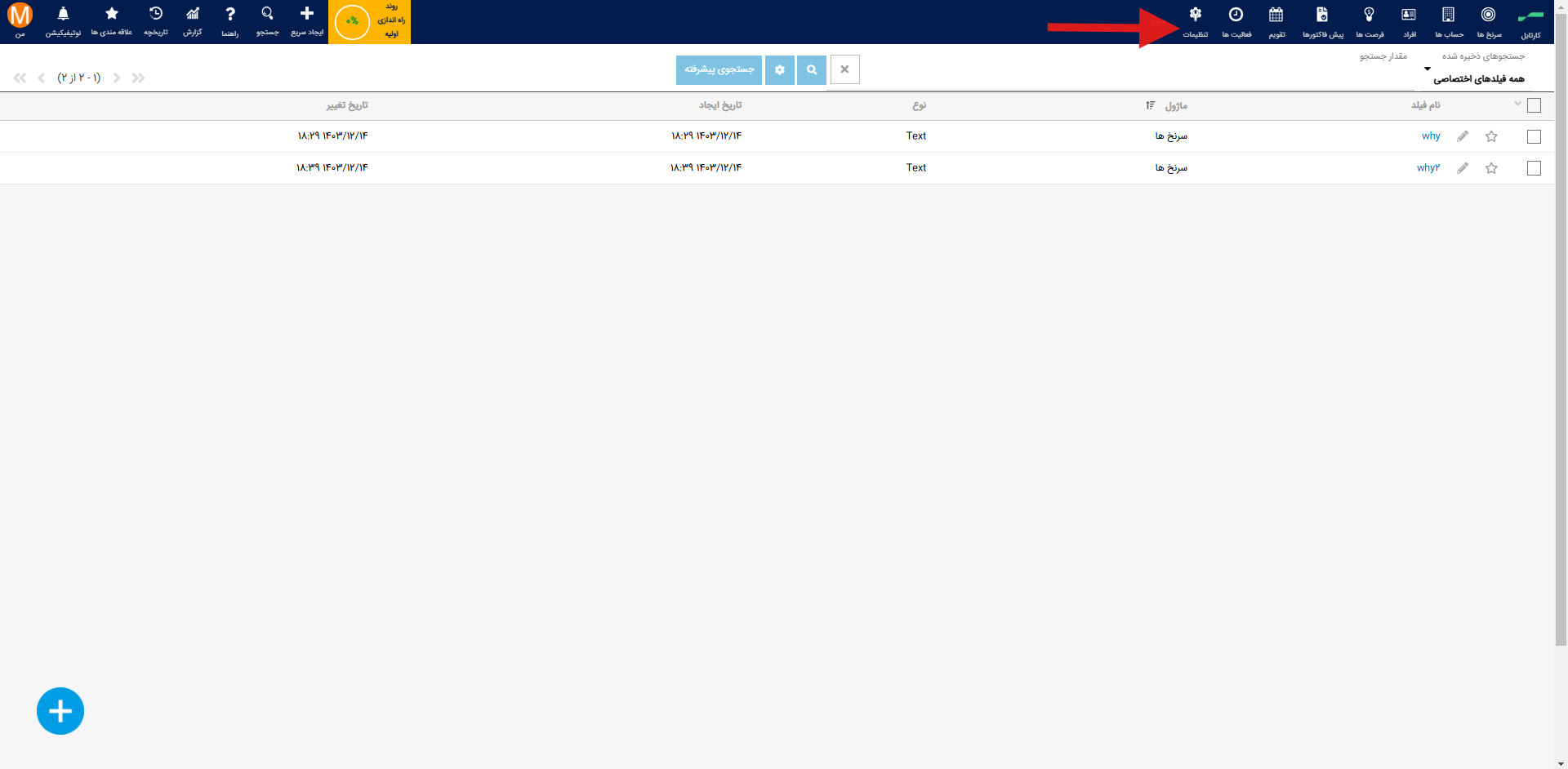Select module cell in 'why۲' row
1568x769 pixels.
click(1171, 168)
